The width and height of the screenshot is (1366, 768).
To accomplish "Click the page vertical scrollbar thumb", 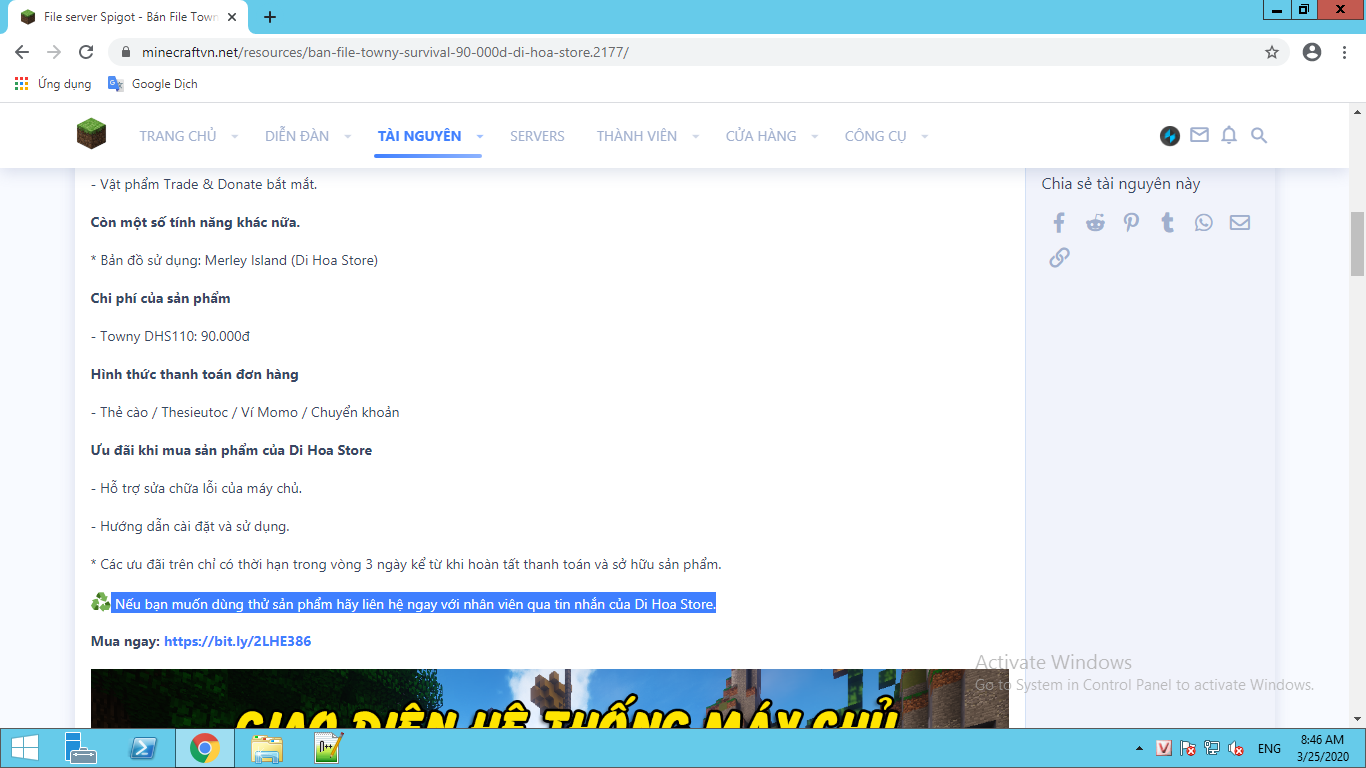I will tap(1357, 243).
